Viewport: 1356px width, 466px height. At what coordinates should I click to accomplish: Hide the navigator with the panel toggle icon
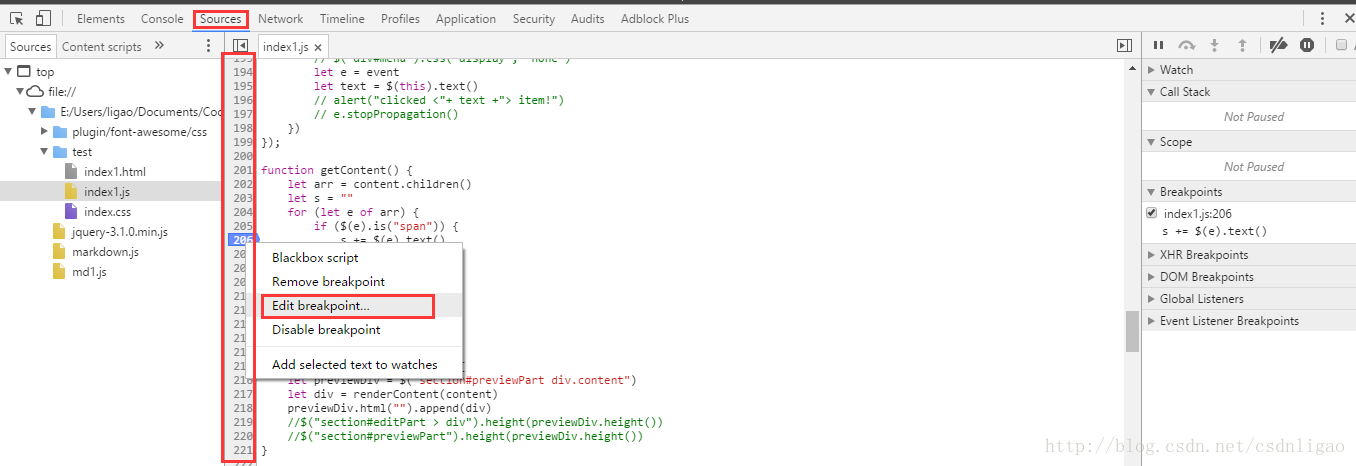point(240,46)
